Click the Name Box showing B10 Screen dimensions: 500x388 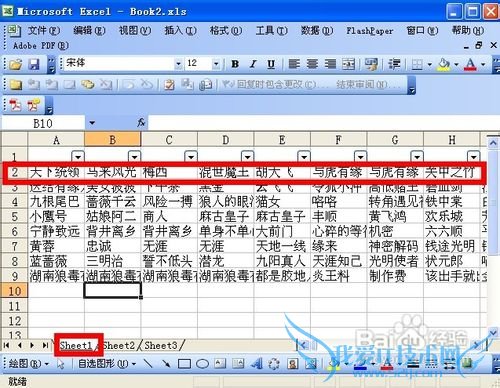tap(43, 123)
